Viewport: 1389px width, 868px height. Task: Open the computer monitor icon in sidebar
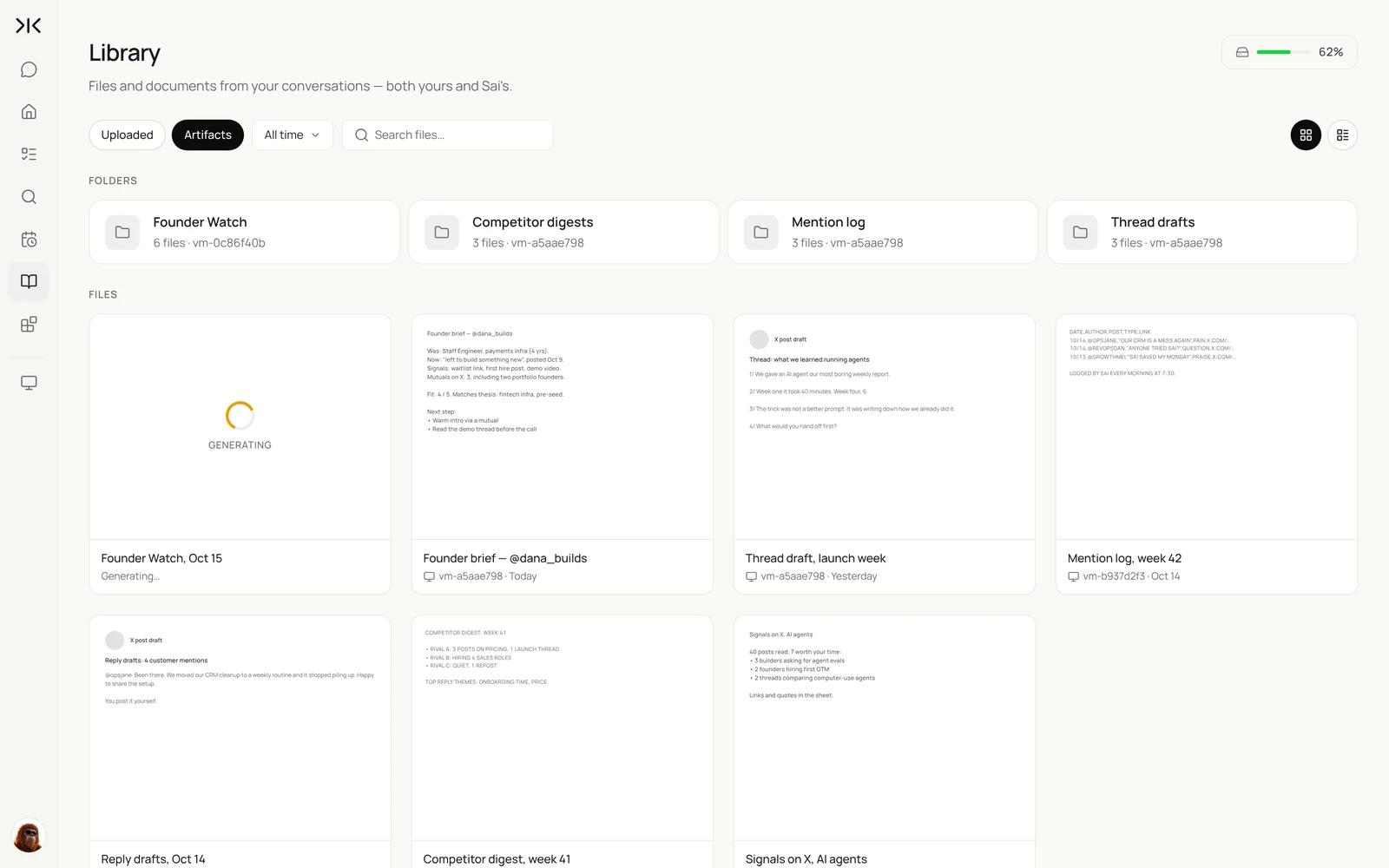(x=29, y=383)
